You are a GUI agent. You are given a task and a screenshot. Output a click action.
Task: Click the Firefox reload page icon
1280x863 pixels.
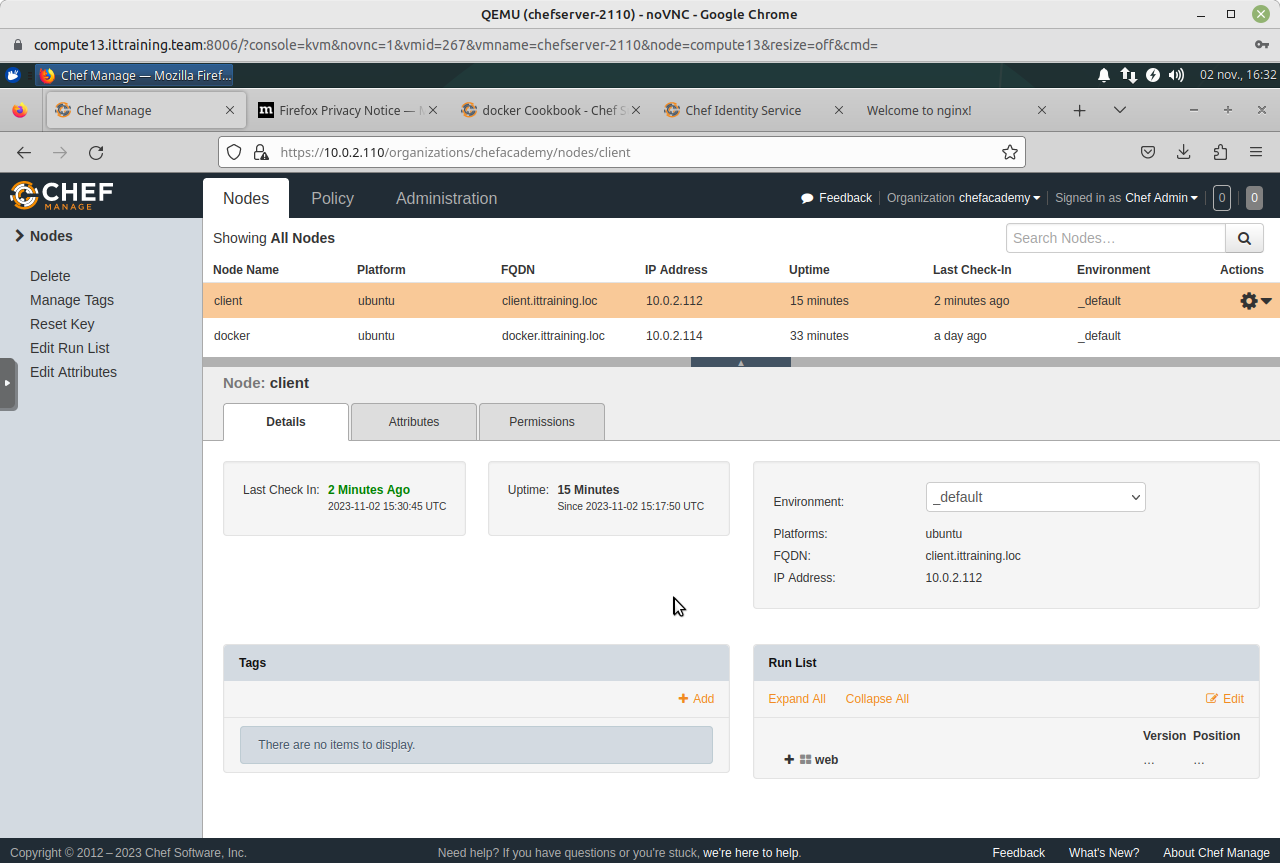(x=96, y=152)
